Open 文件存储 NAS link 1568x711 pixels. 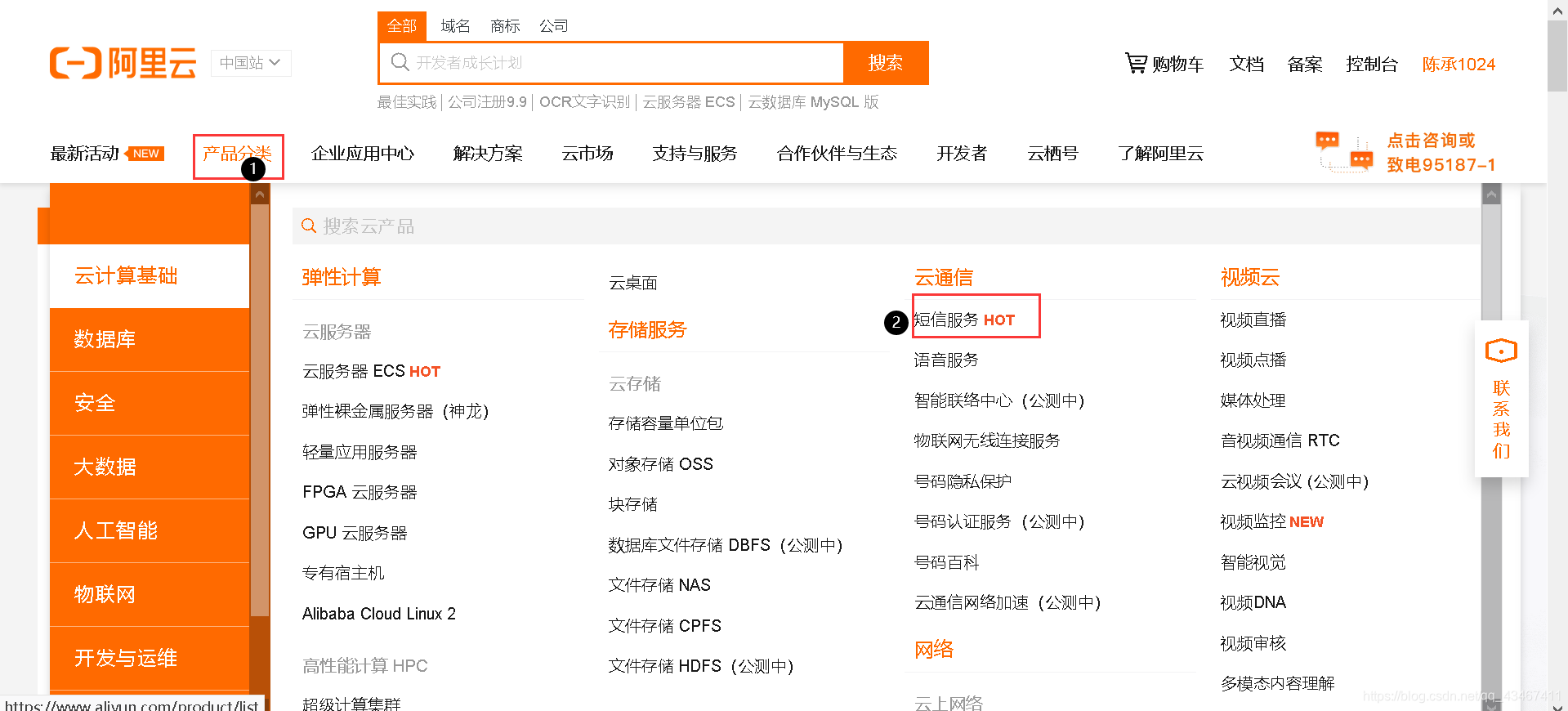pos(659,586)
